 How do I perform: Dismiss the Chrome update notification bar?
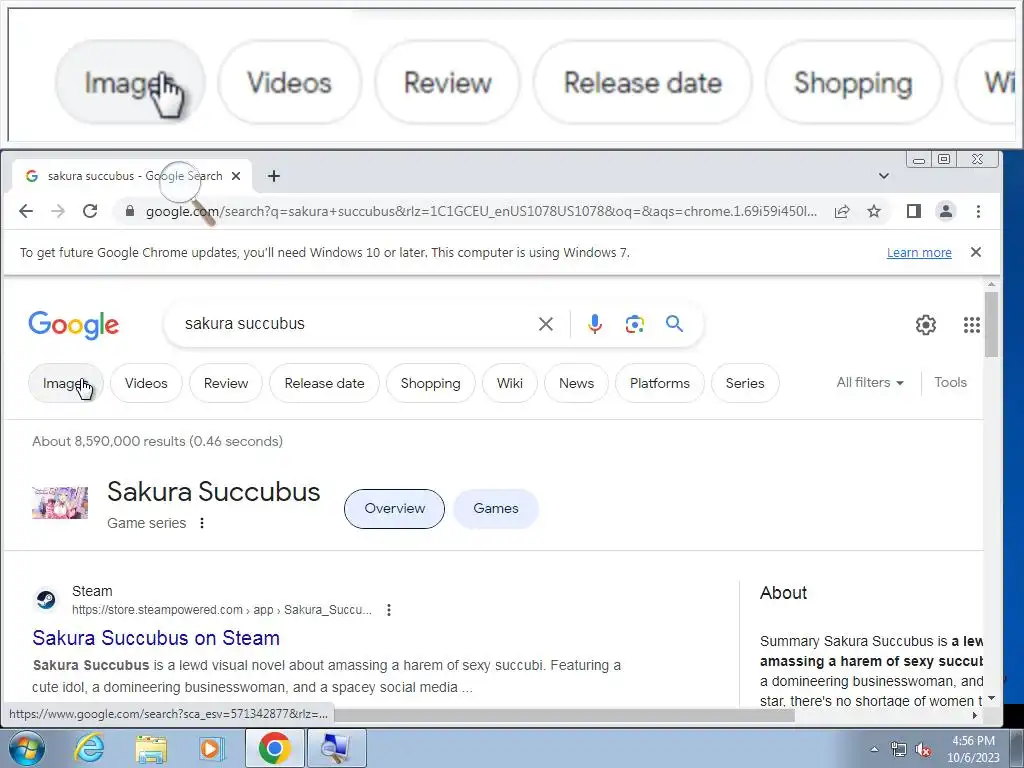click(x=976, y=252)
